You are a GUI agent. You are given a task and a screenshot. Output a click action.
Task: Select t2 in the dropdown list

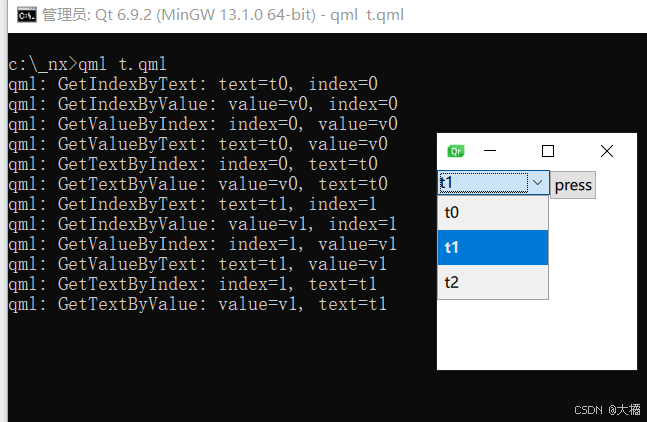(493, 282)
